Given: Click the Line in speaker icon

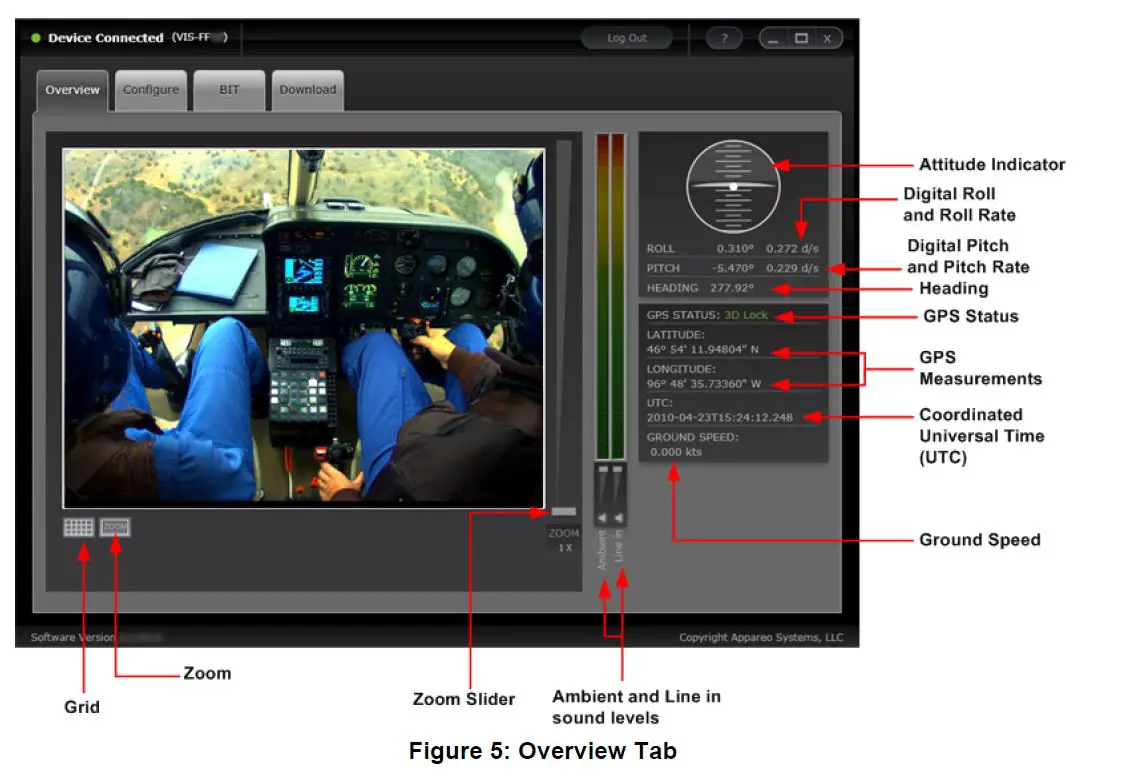Looking at the screenshot, I should point(620,517).
